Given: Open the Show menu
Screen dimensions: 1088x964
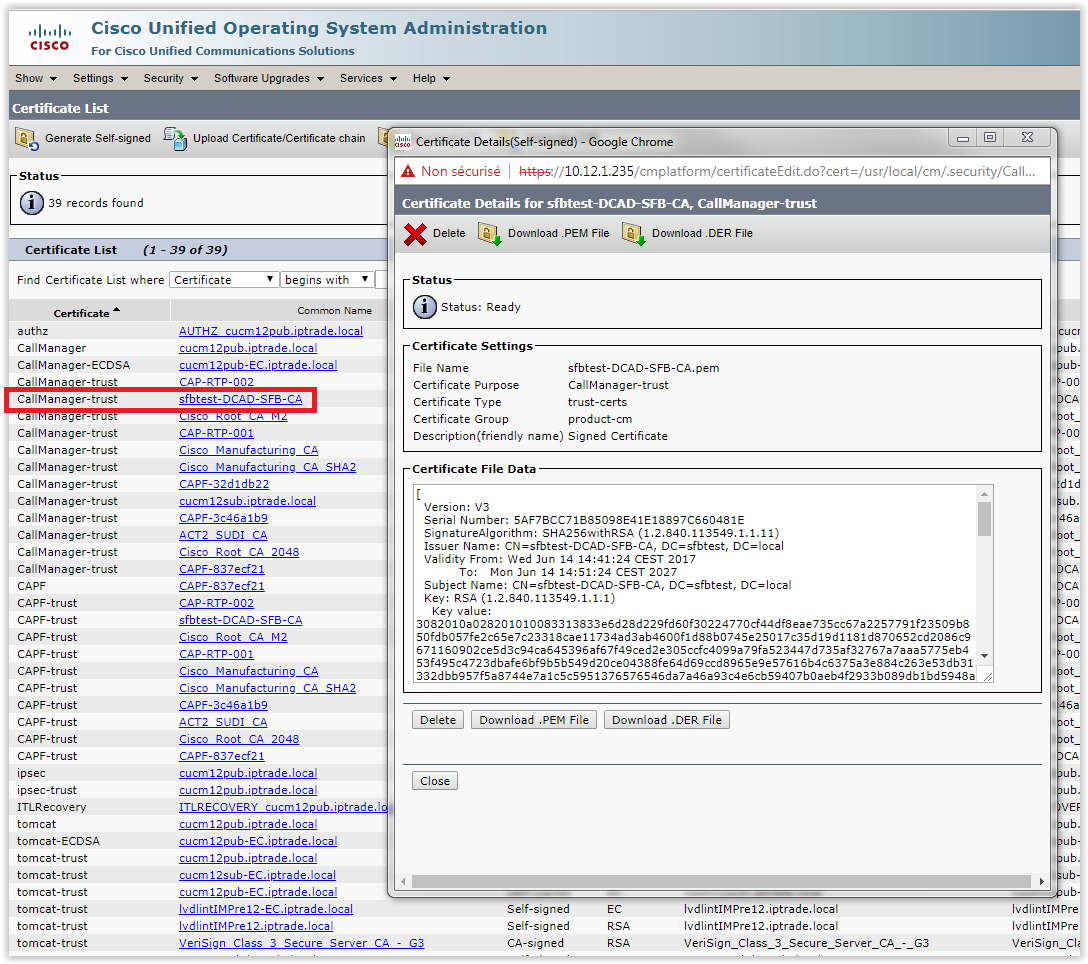Looking at the screenshot, I should click(36, 78).
